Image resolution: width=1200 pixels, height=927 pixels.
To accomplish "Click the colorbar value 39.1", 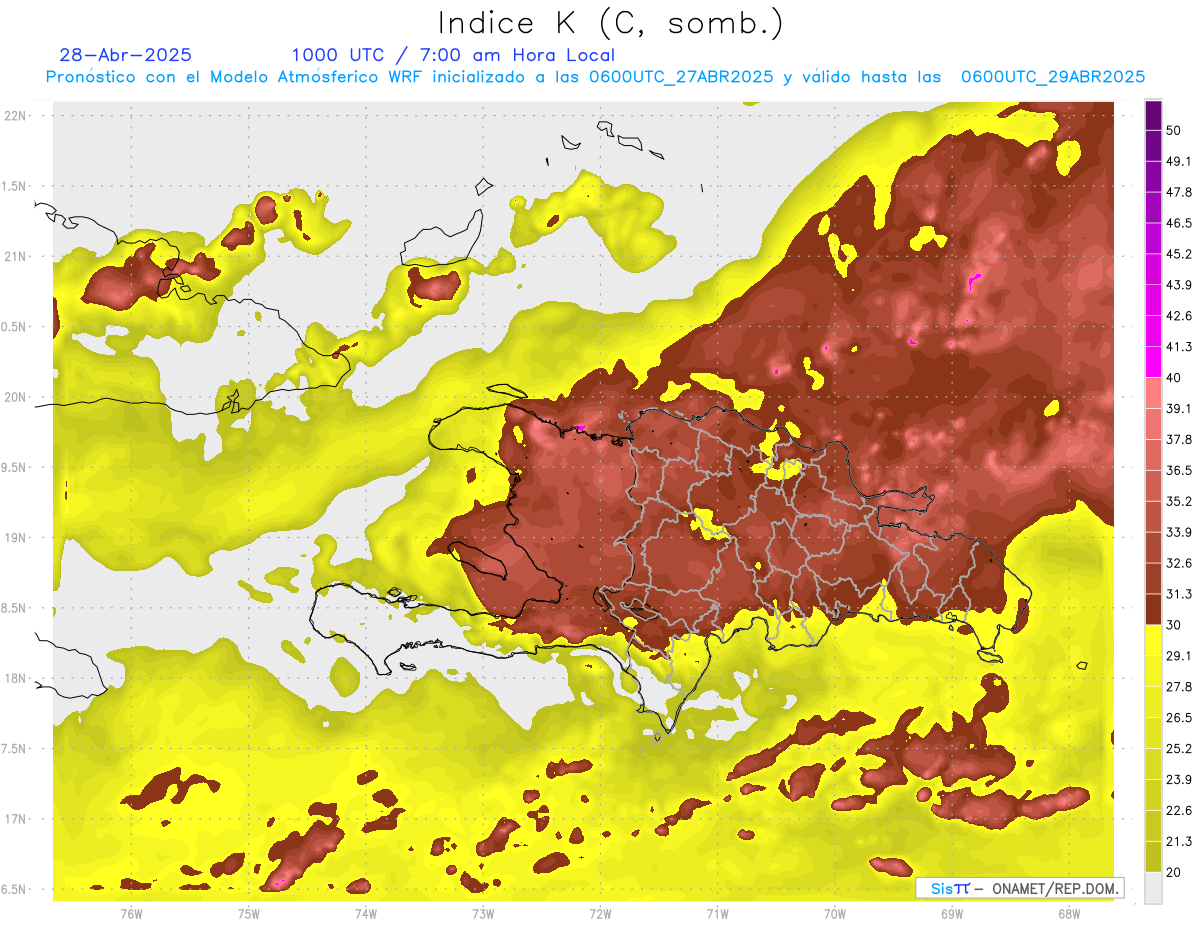I will tap(1179, 409).
